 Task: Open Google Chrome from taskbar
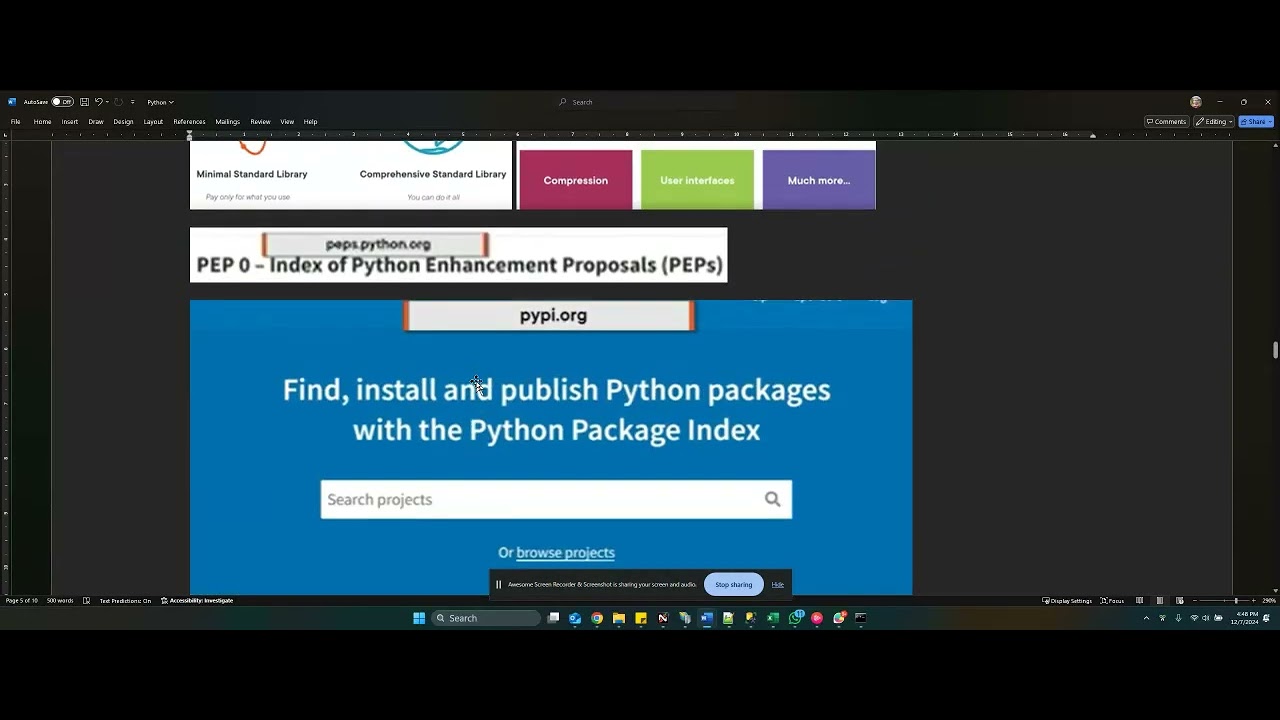click(597, 618)
